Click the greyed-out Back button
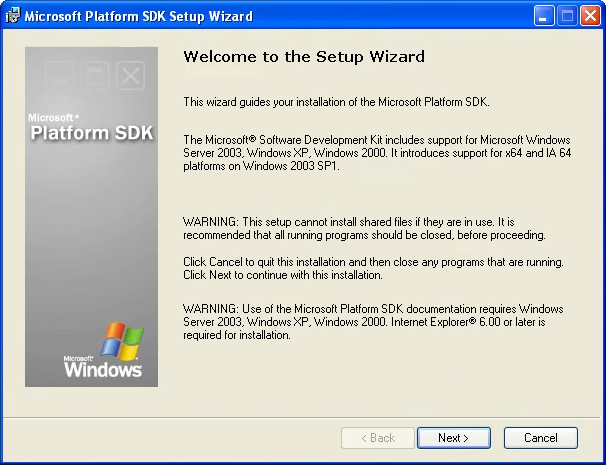 tap(377, 438)
